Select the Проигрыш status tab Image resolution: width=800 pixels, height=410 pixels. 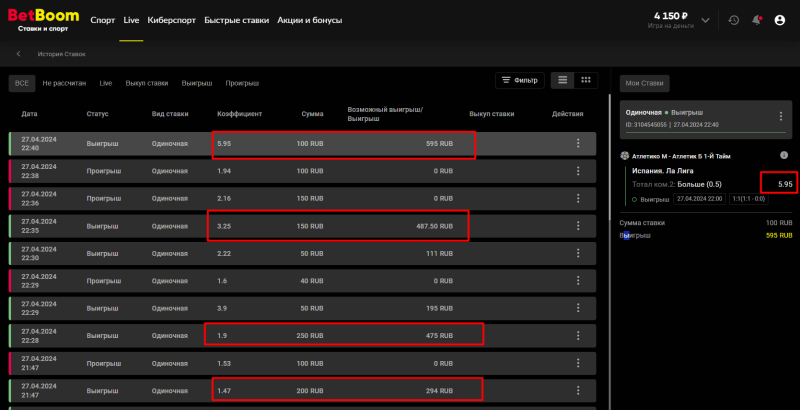click(x=243, y=83)
